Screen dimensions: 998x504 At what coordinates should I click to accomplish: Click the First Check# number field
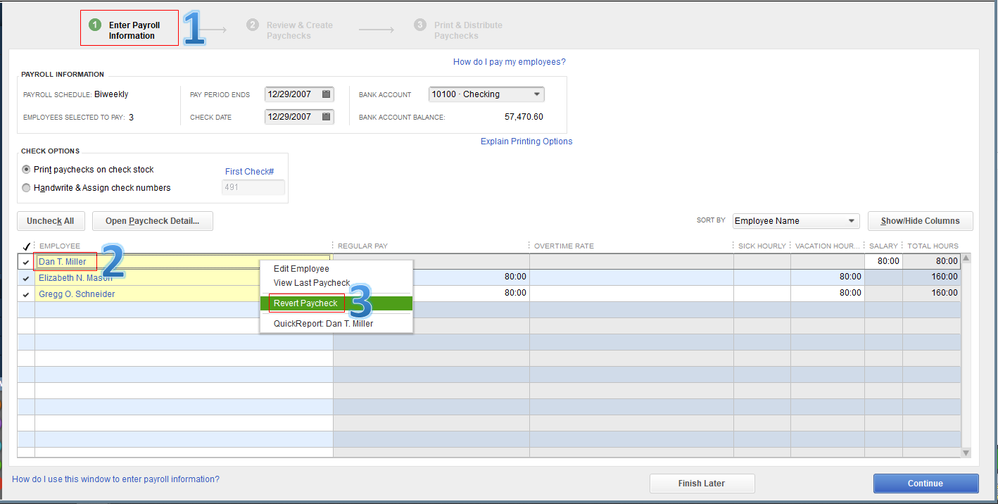[x=254, y=187]
